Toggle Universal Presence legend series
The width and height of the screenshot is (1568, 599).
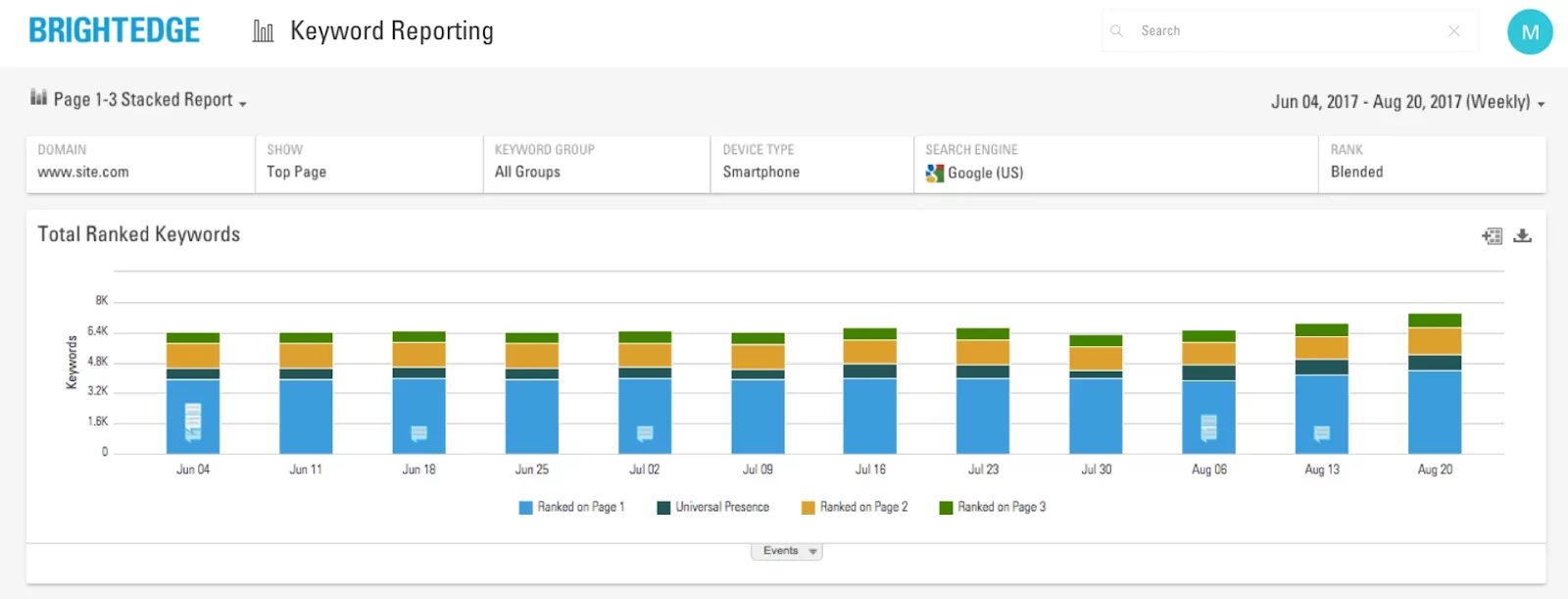712,507
